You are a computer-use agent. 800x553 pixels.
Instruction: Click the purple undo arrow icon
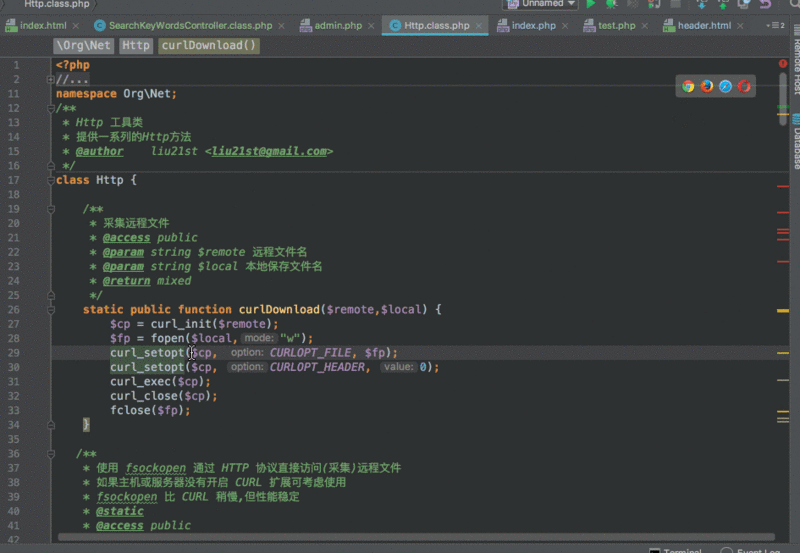[765, 4]
